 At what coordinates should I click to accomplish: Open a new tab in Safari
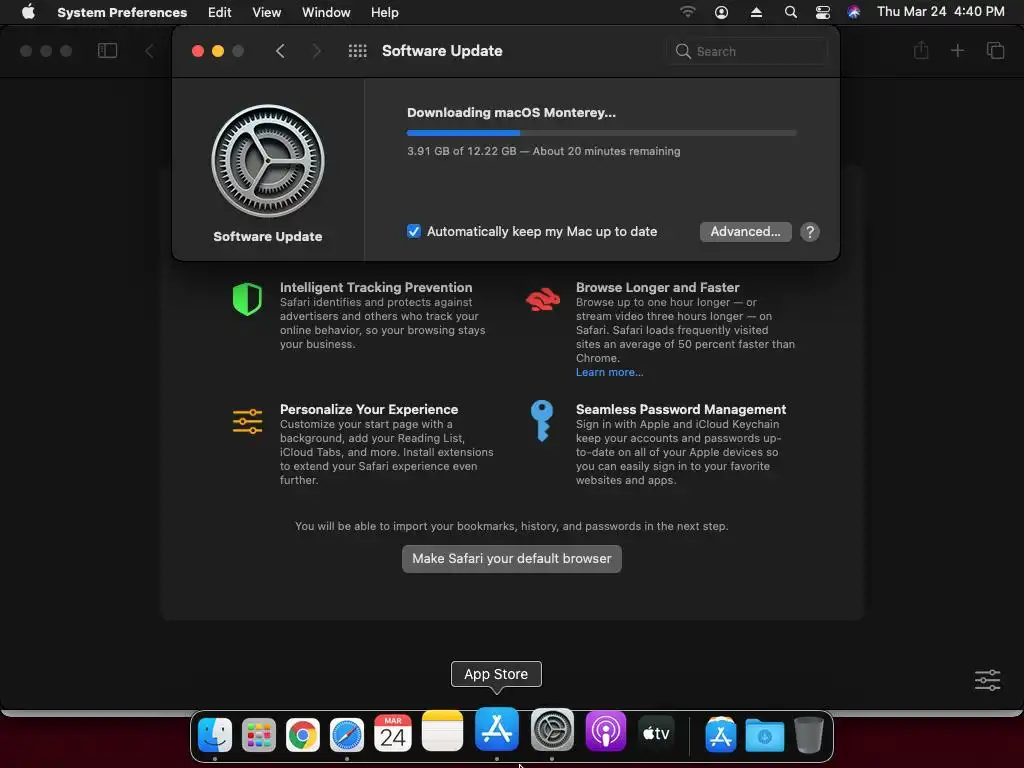(957, 50)
